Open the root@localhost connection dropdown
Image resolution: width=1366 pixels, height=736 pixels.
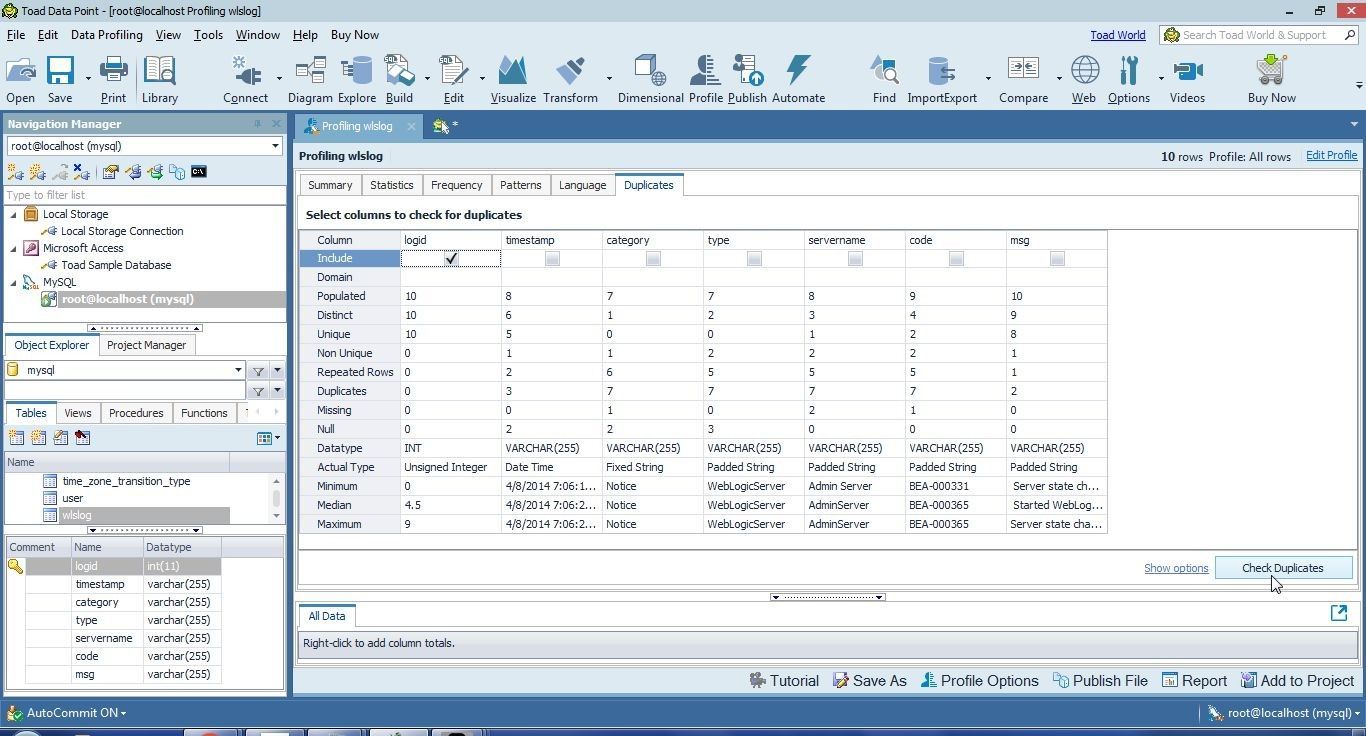coord(275,146)
